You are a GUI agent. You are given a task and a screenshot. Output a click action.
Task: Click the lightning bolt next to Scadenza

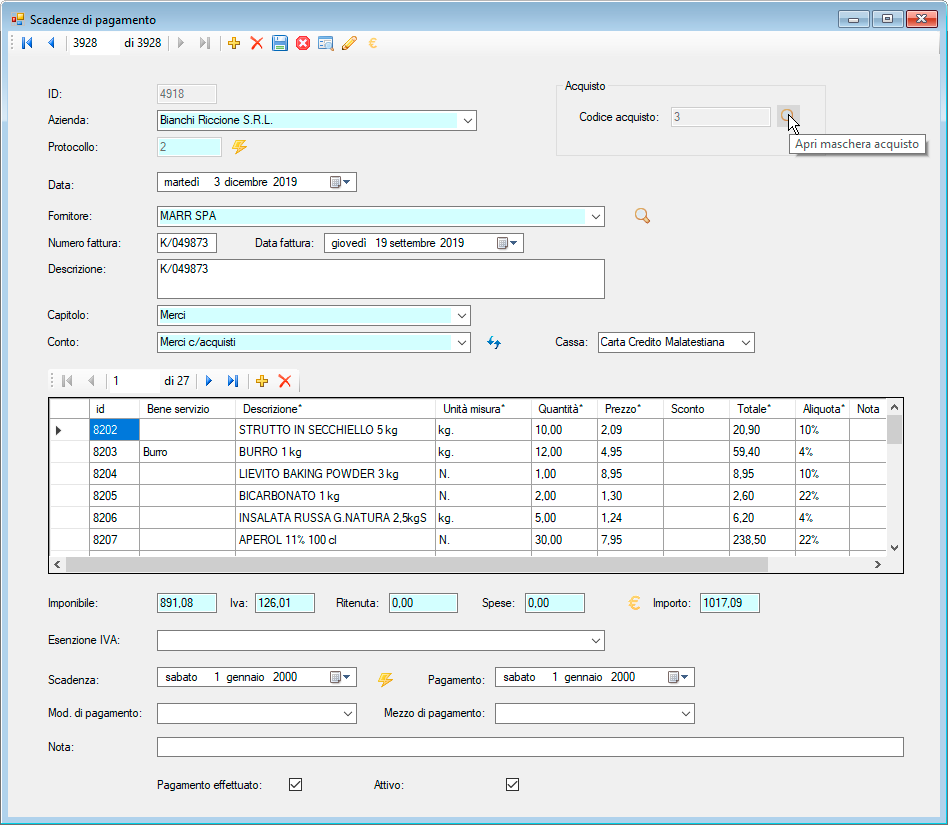[385, 679]
